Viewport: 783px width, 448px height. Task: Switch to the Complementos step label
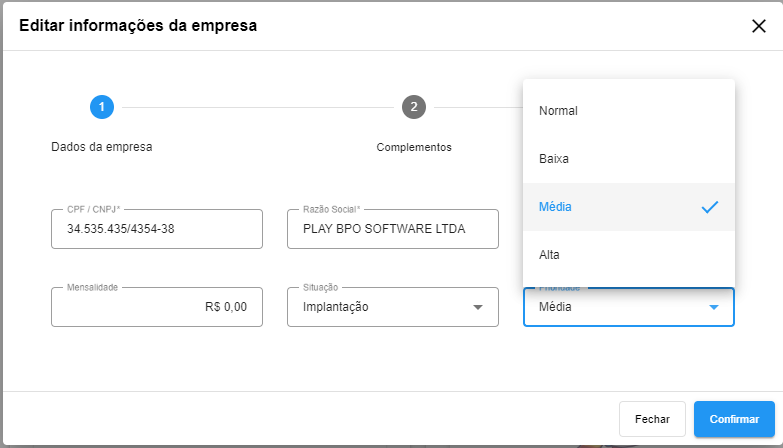click(x=414, y=147)
